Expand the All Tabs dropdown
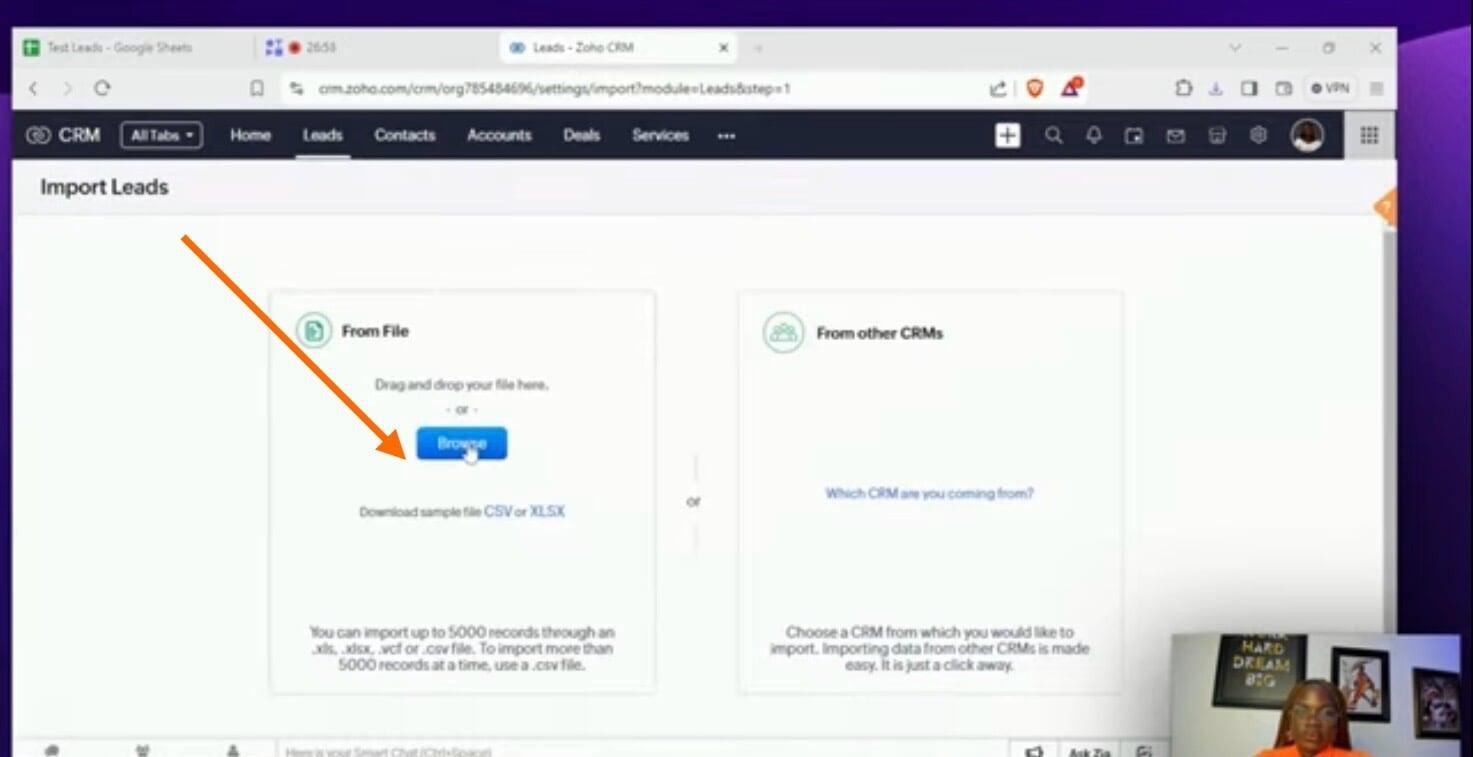This screenshot has width=1473, height=757. (161, 135)
